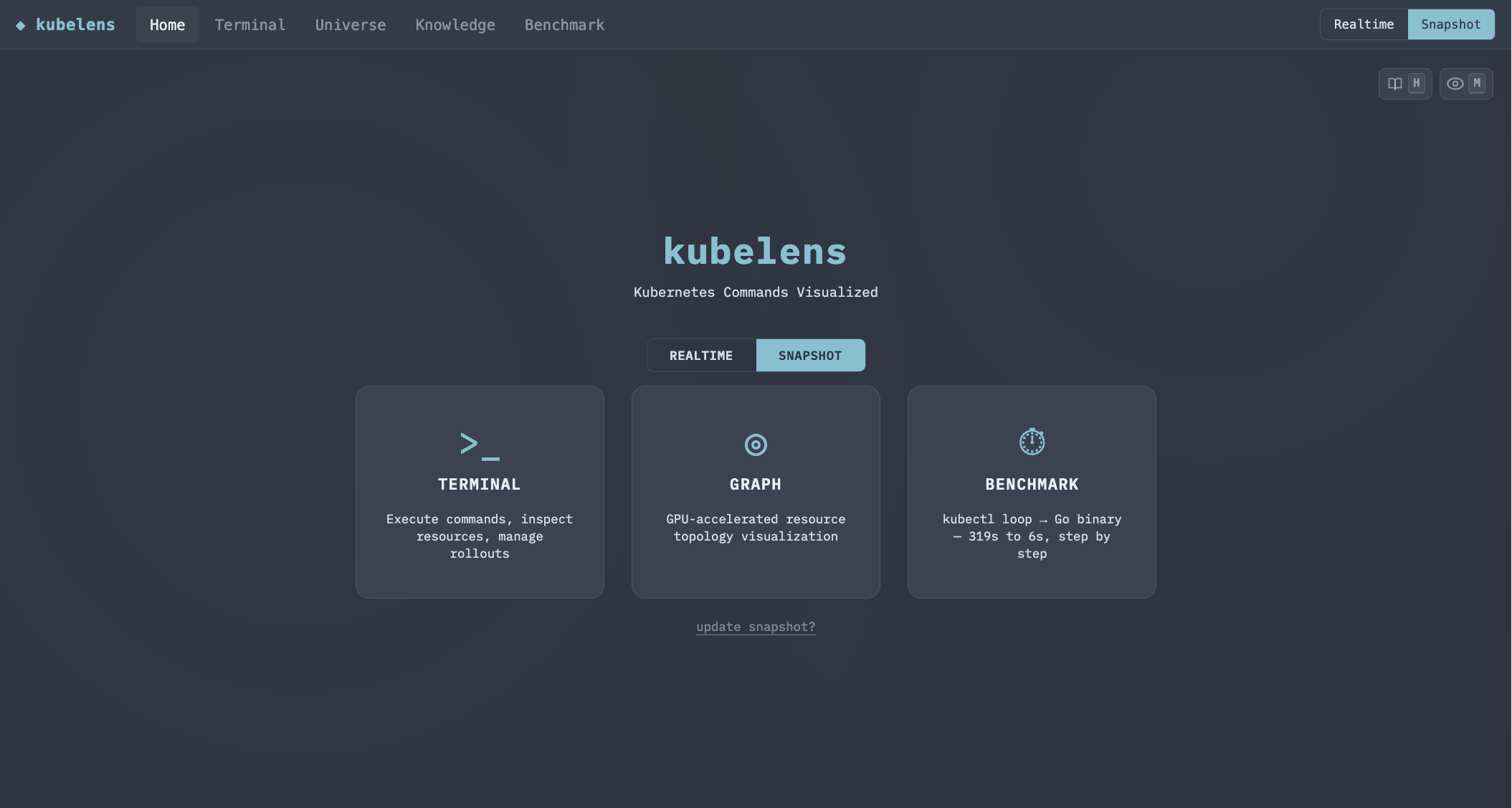Open the Knowledge navigation tab

(455, 25)
